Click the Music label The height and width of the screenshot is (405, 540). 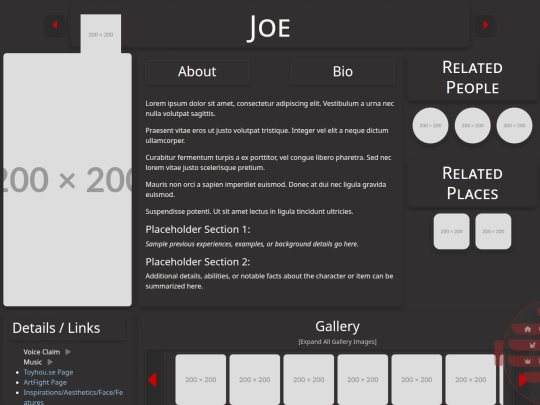click(x=33, y=362)
